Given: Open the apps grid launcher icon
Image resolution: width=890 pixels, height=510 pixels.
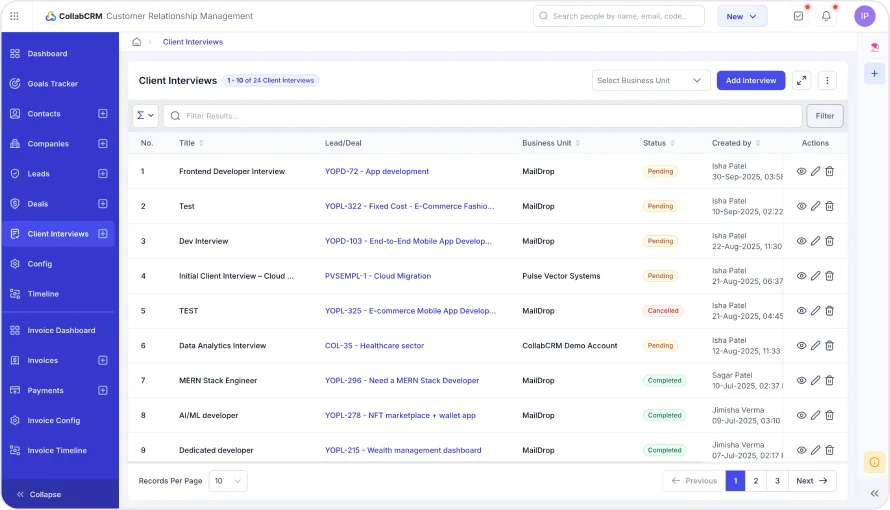Looking at the screenshot, I should coord(15,16).
